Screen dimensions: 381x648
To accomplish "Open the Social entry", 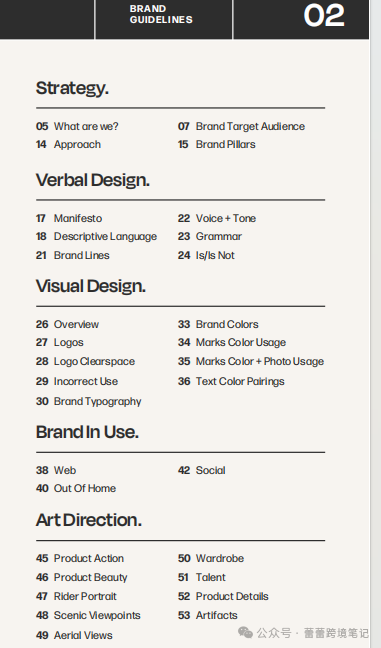I will coord(202,470).
